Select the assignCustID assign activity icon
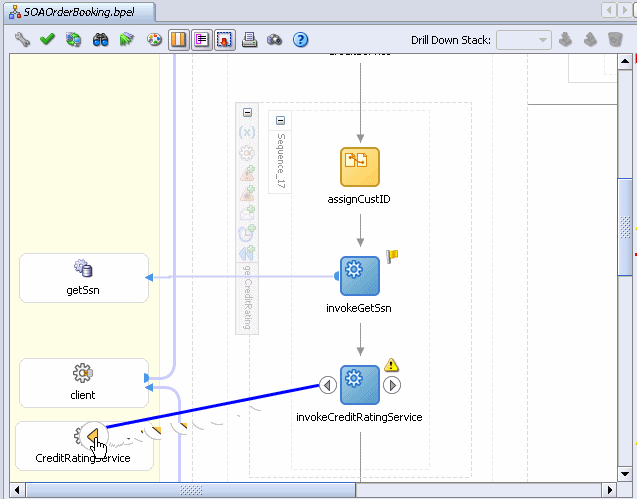This screenshot has width=637, height=499. [360, 167]
